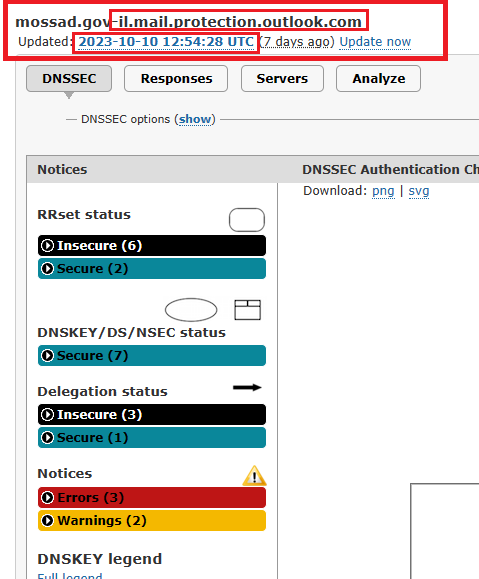
Task: Click the arrow icon on Insecure (6)
Action: tap(47, 246)
